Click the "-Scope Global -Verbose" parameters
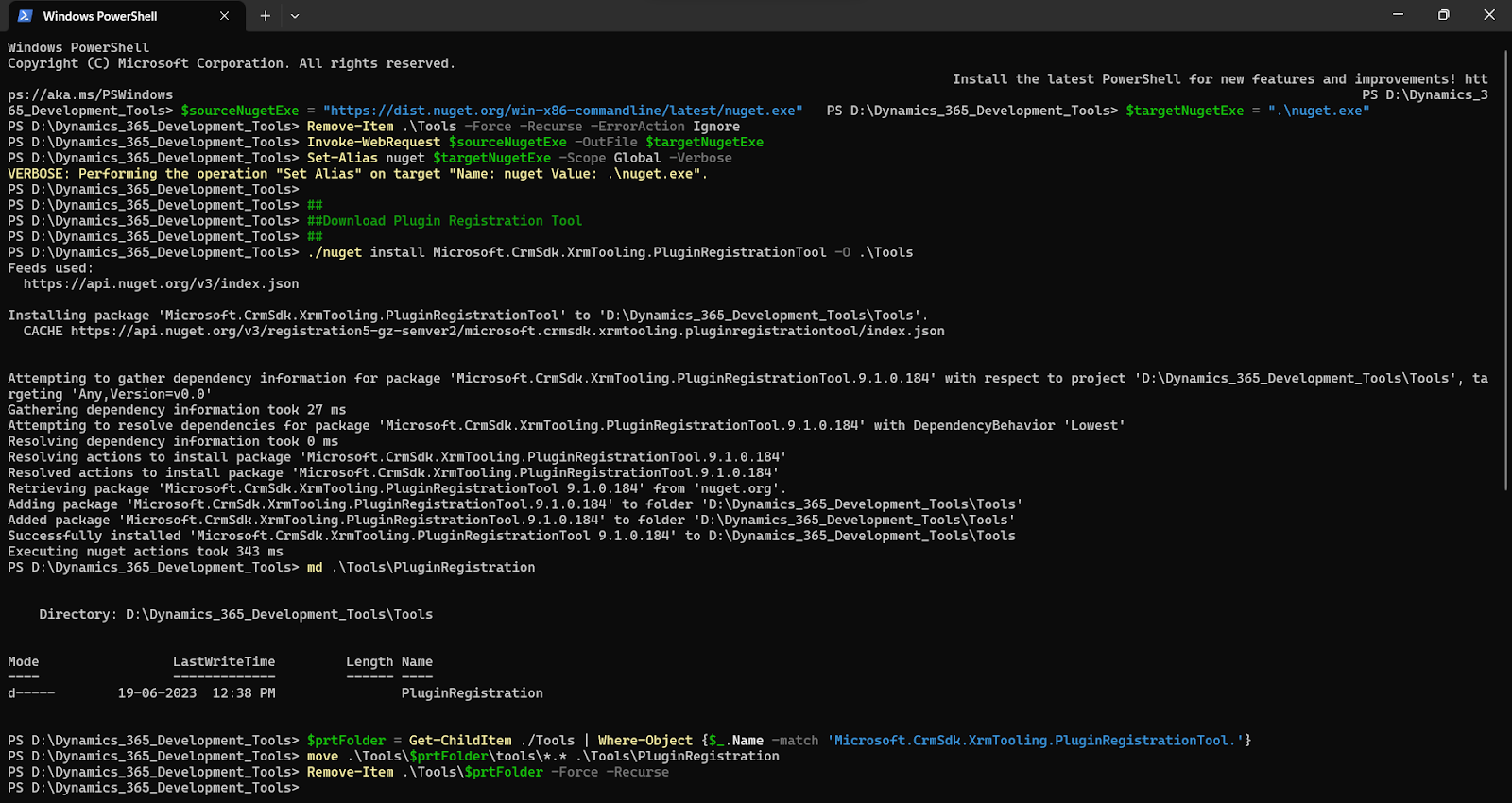 point(645,158)
